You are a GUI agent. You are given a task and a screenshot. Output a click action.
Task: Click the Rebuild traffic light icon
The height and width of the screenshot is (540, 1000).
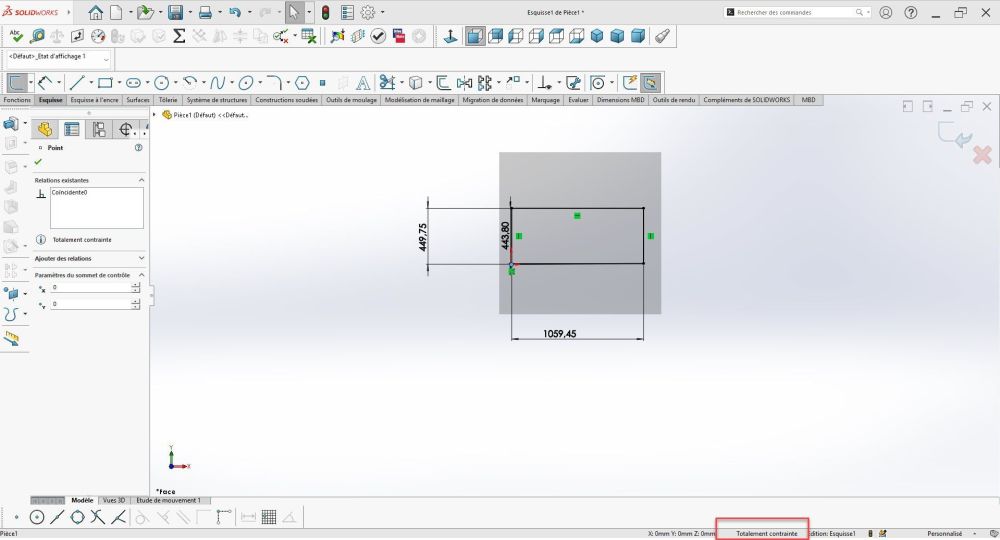click(325, 12)
